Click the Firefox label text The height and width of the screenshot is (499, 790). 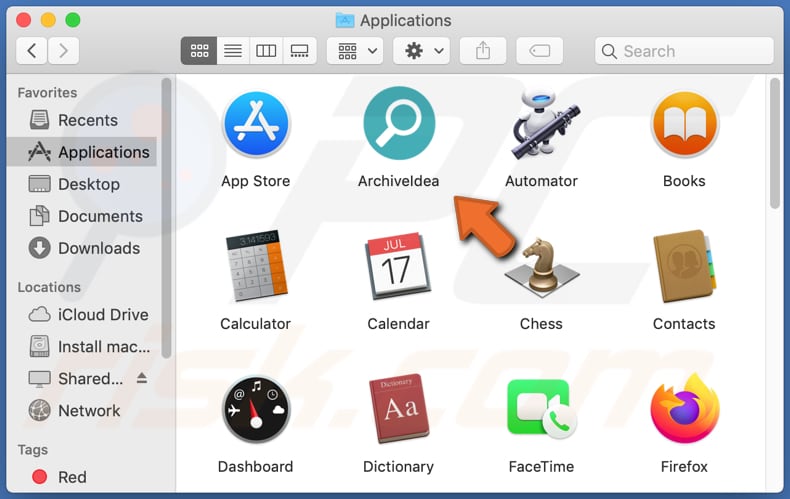684,467
